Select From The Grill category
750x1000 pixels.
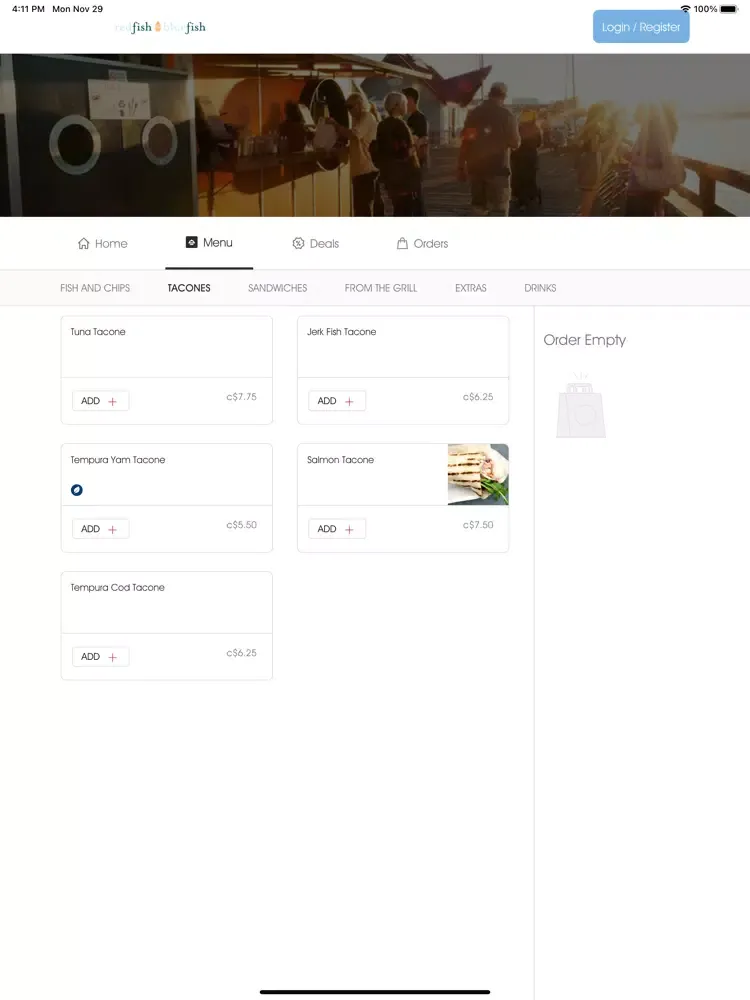click(381, 288)
